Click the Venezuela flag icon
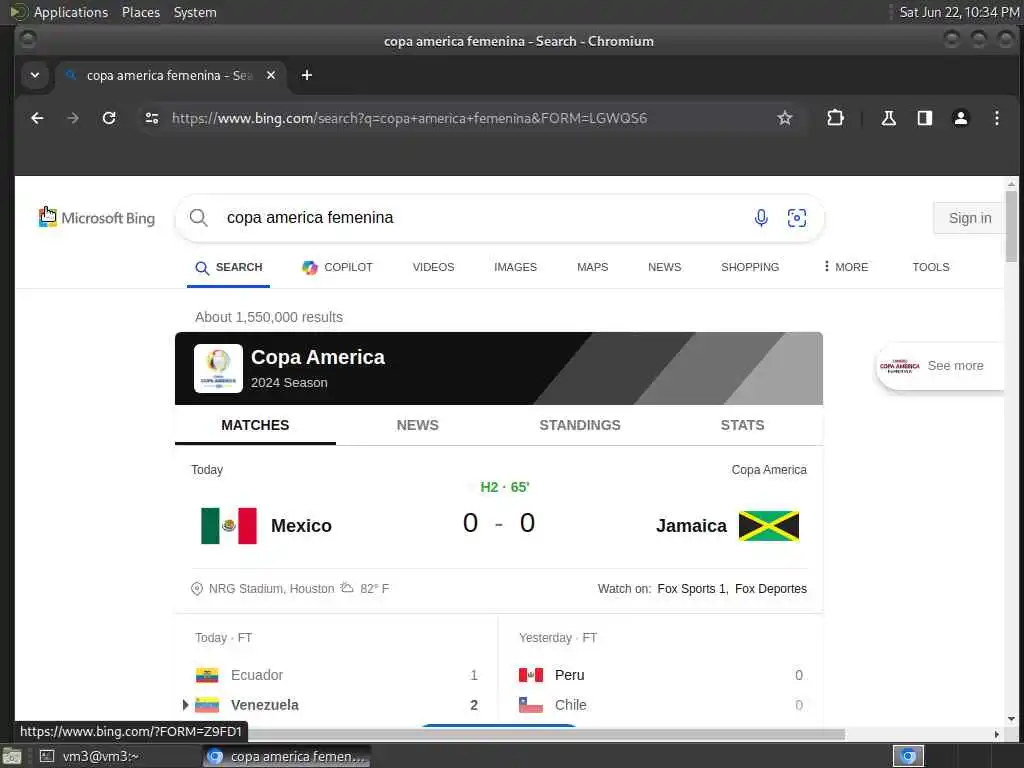Screen dimensions: 1024x768 207,705
